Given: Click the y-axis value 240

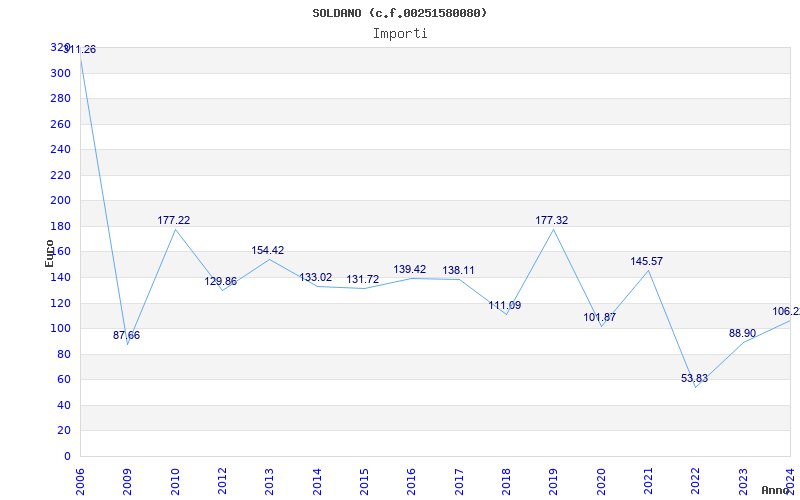Looking at the screenshot, I should click(60, 149).
